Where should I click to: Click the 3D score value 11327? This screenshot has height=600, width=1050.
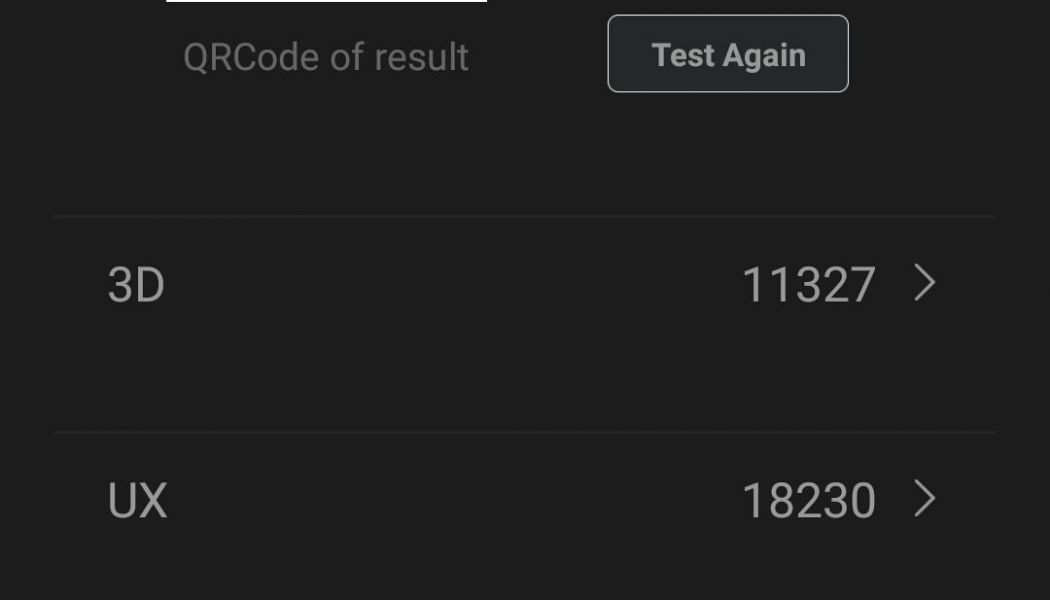tap(808, 285)
